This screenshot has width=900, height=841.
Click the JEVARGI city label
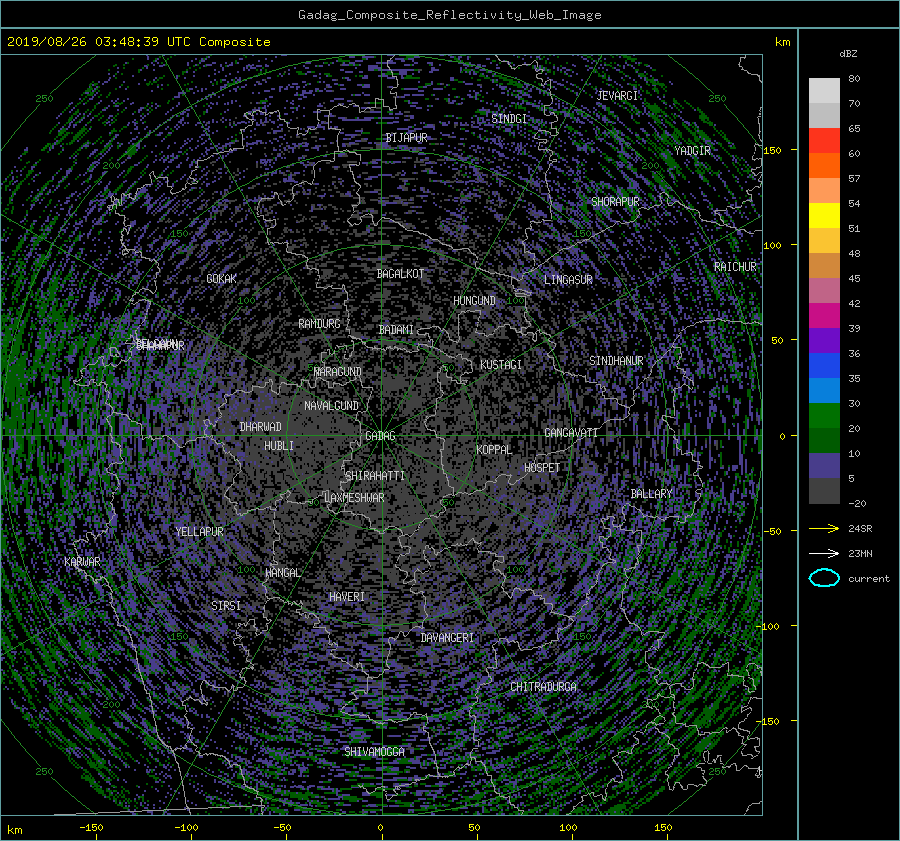point(617,96)
